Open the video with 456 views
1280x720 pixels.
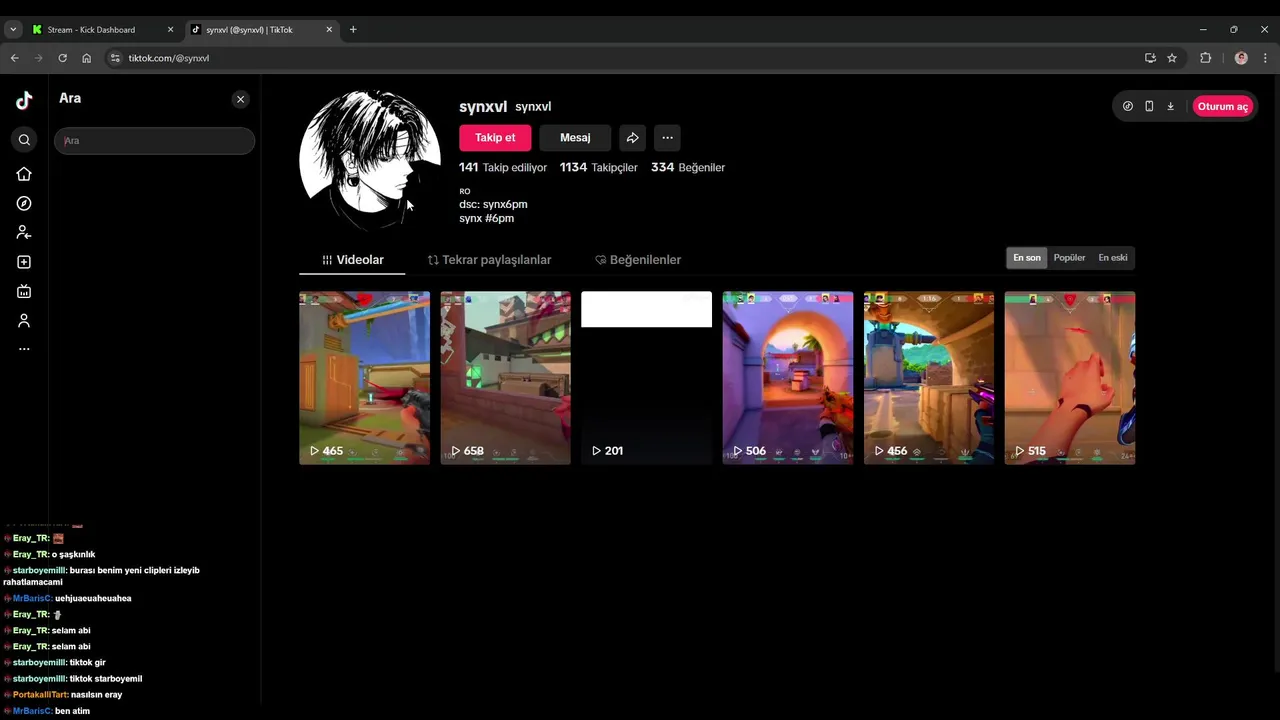pyautogui.click(x=929, y=378)
